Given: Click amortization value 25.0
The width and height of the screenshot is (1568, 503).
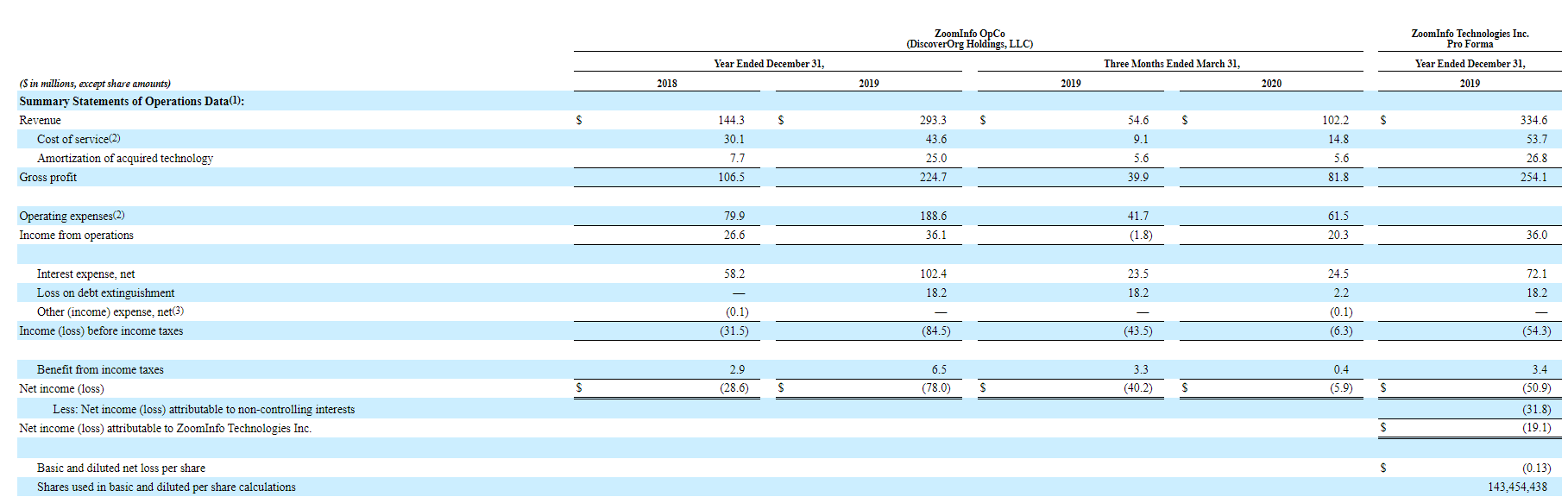Looking at the screenshot, I should click(936, 158).
